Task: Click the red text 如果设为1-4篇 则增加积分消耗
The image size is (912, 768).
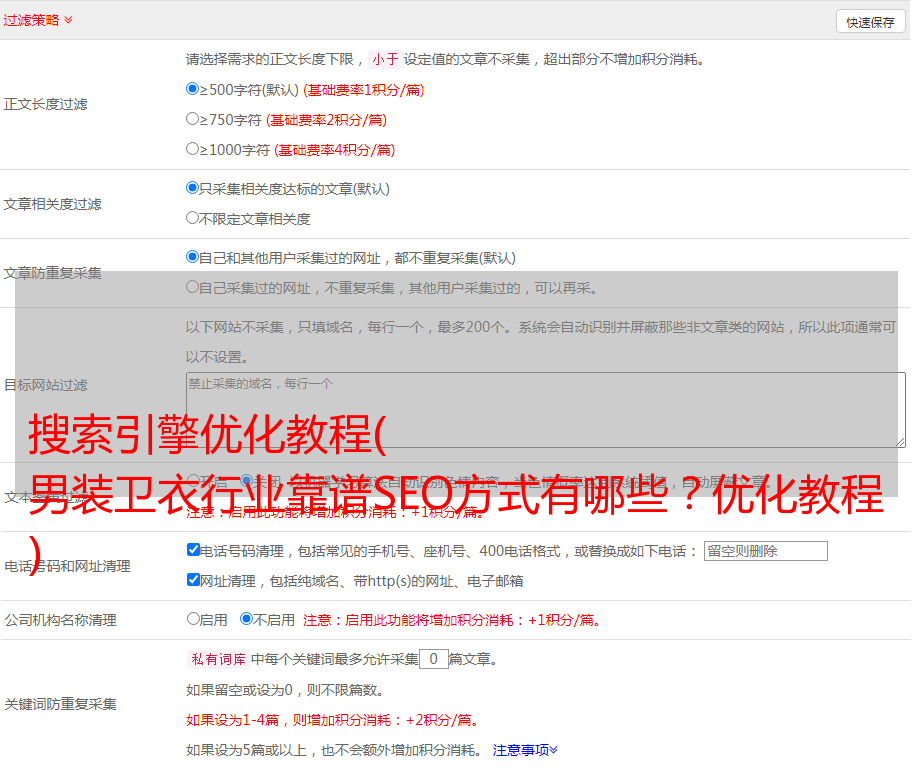Action: pos(332,720)
